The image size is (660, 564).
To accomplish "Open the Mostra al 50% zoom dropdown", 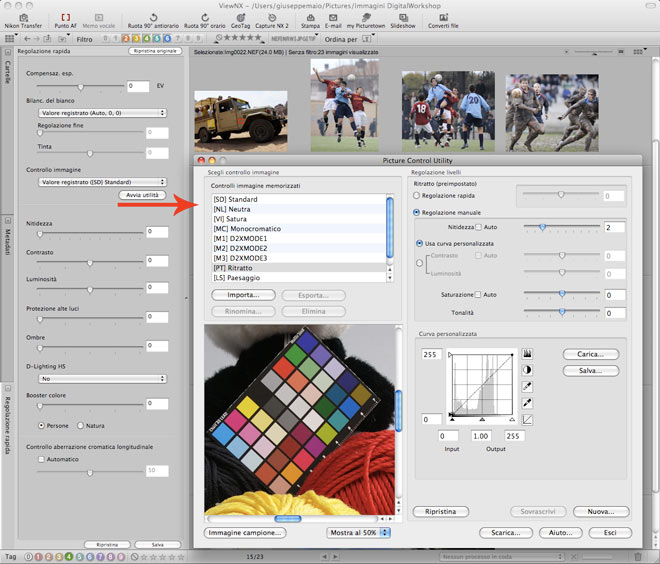I will tap(359, 533).
